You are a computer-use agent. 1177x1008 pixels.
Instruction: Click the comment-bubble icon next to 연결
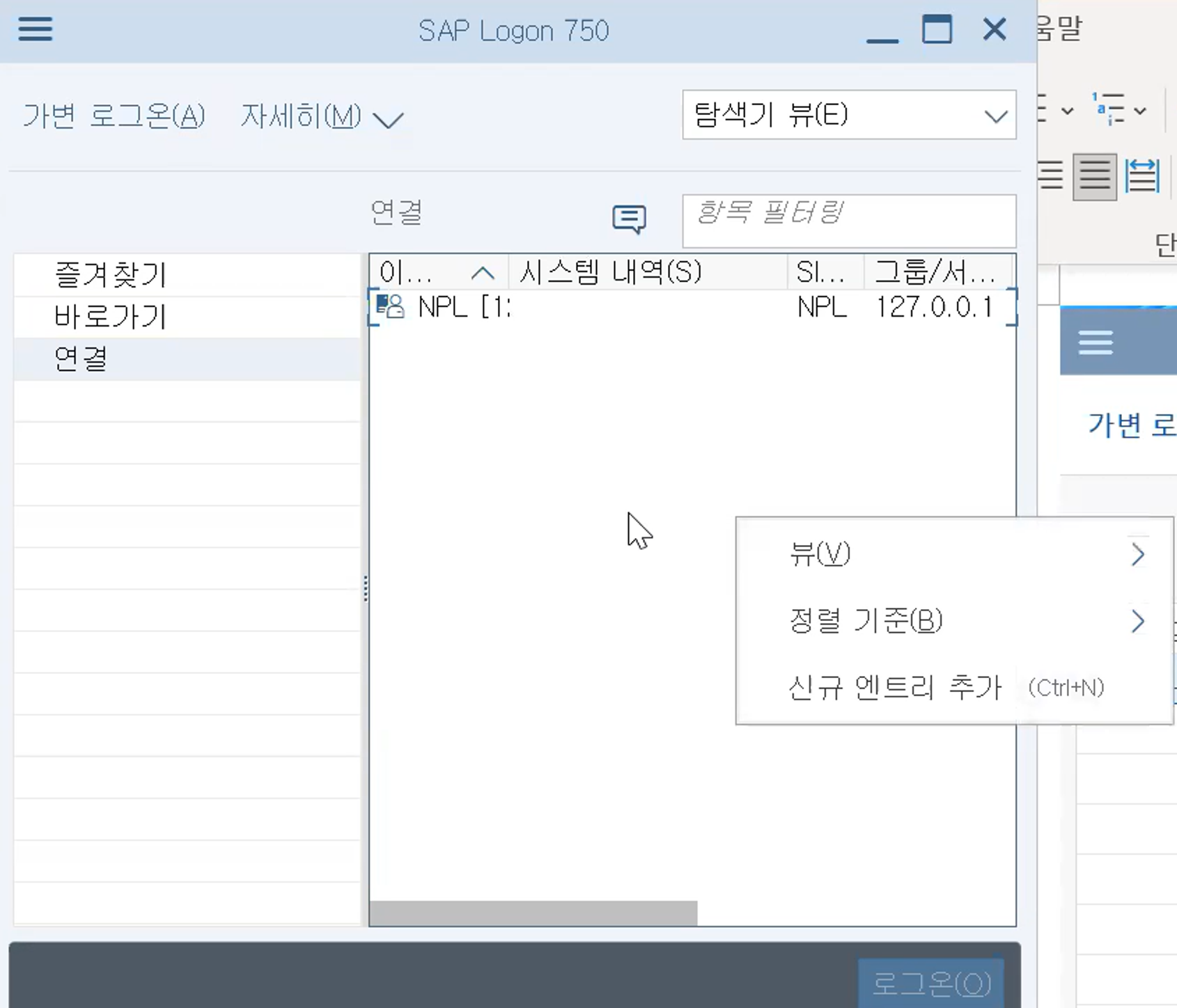pos(629,219)
